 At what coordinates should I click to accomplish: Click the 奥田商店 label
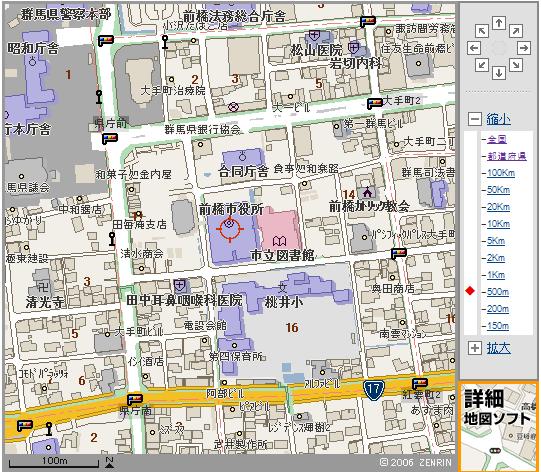(x=393, y=288)
